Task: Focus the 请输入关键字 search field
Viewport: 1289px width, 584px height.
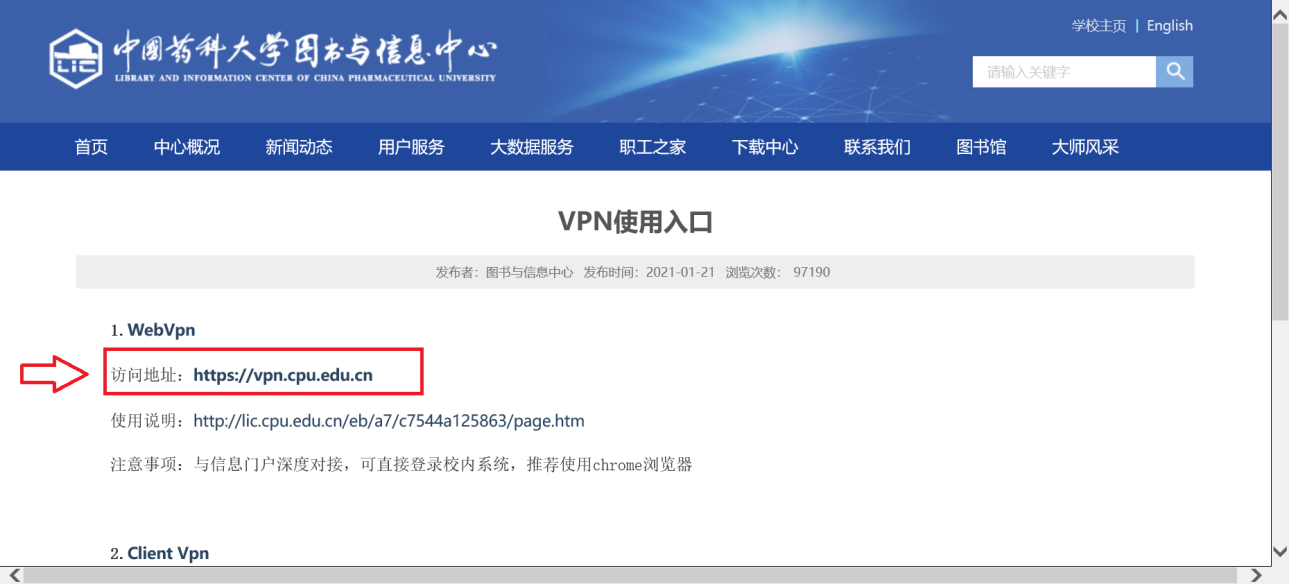Action: pyautogui.click(x=1063, y=72)
